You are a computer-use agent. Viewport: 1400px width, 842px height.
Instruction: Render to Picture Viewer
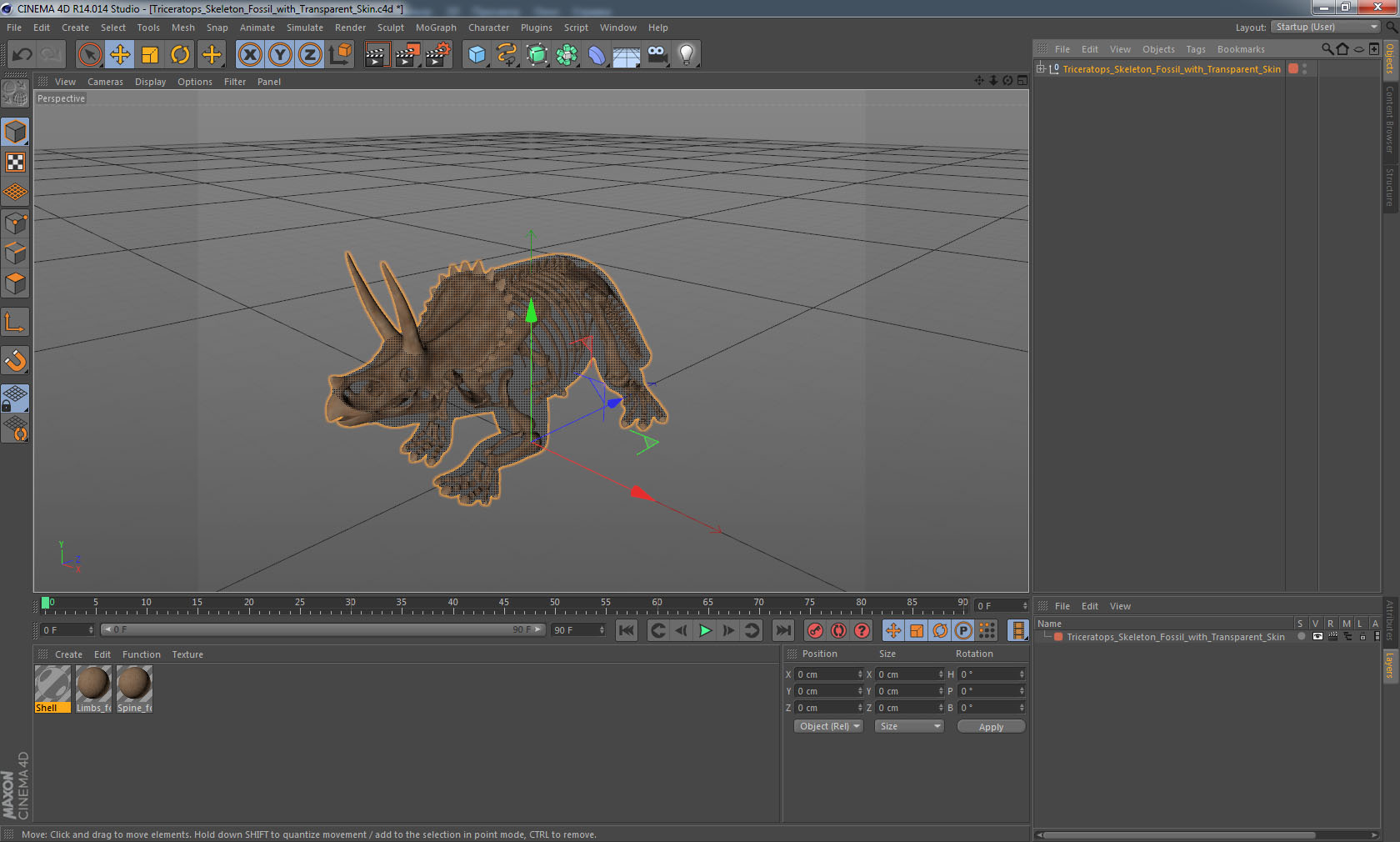click(407, 55)
